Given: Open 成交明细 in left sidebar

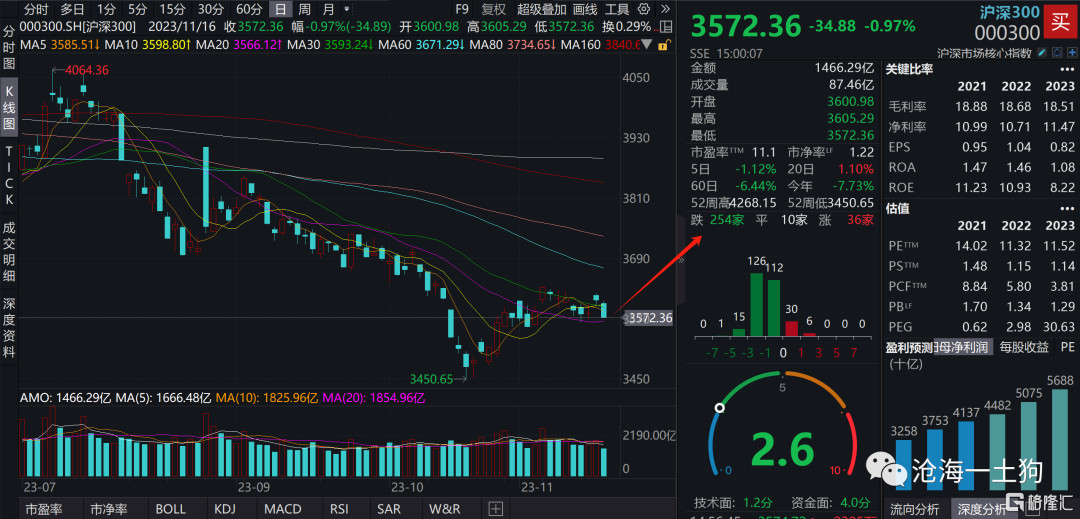Looking at the screenshot, I should coord(9,251).
